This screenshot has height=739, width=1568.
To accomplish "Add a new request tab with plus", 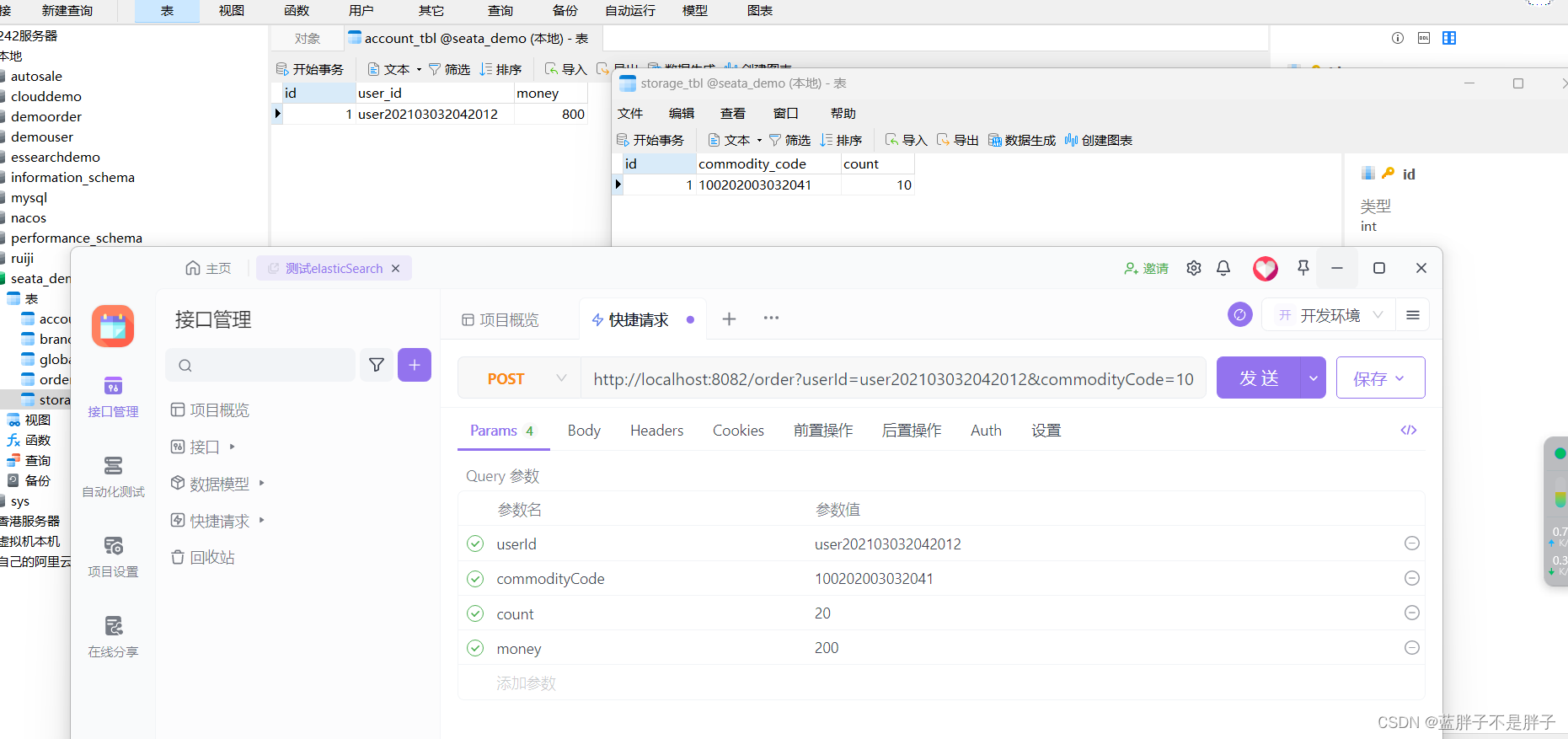I will [x=730, y=319].
